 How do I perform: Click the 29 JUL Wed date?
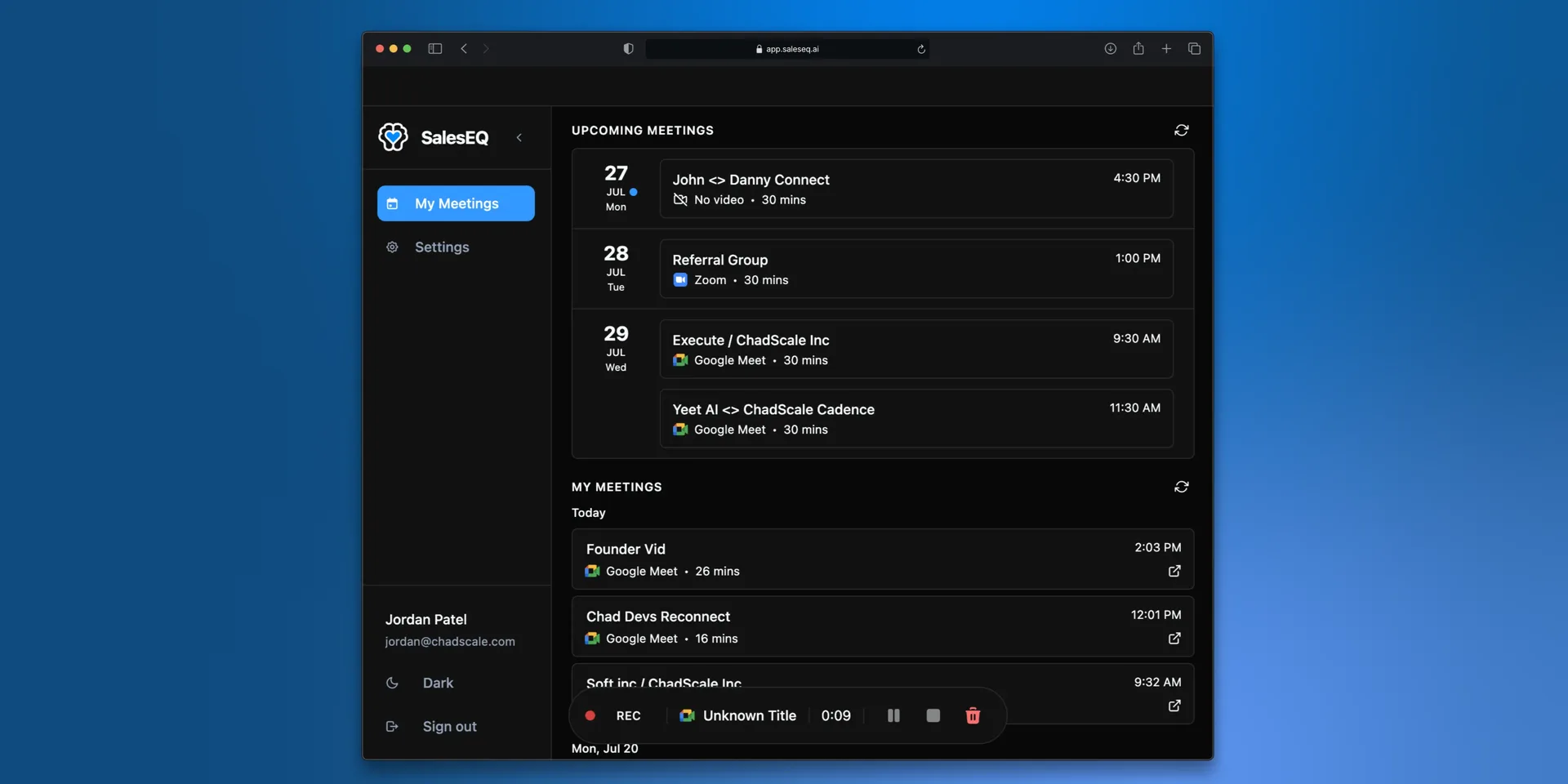pyautogui.click(x=616, y=348)
